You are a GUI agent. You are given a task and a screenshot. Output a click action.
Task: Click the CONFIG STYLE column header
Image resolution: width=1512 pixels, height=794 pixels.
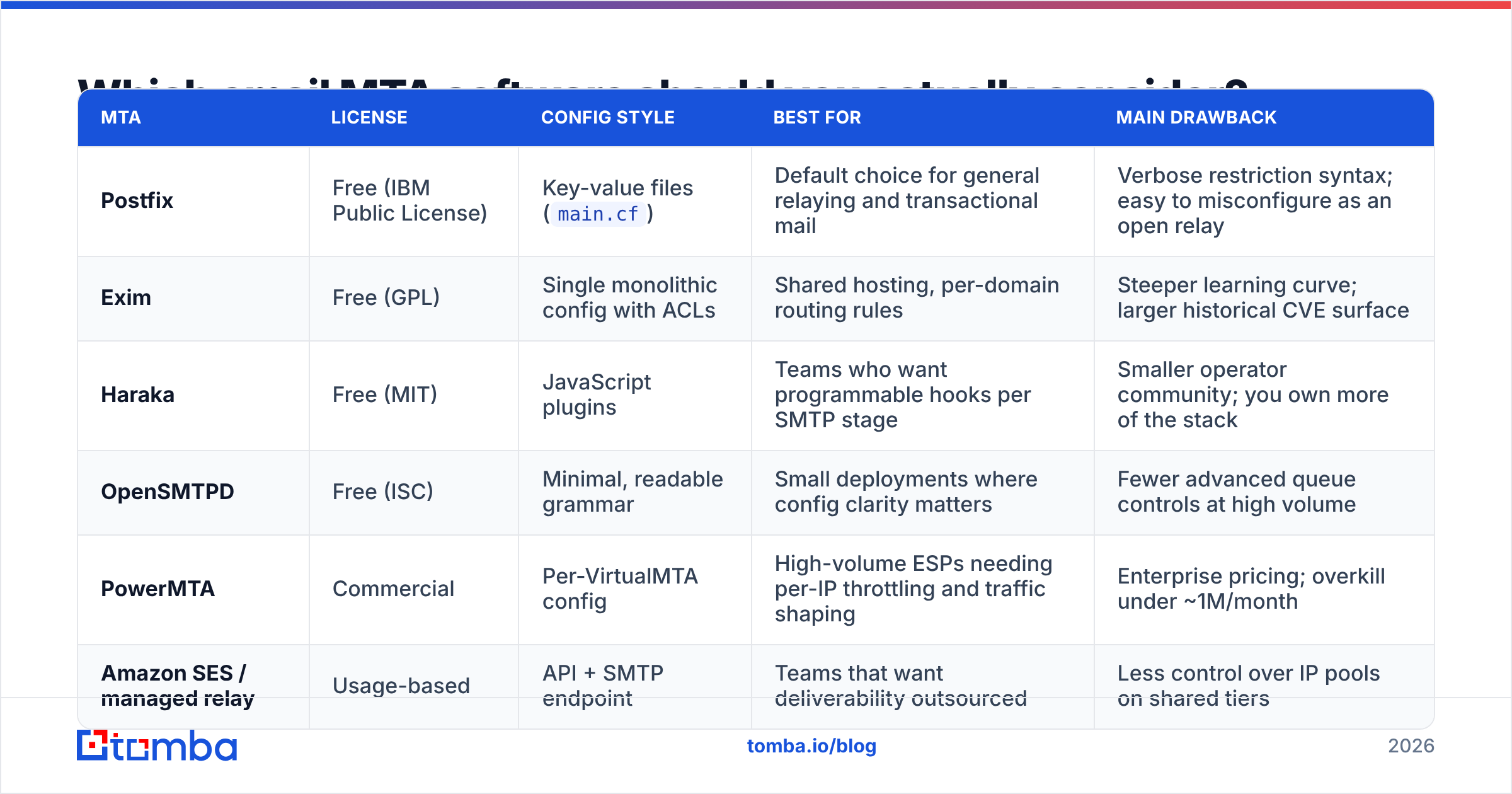point(608,118)
